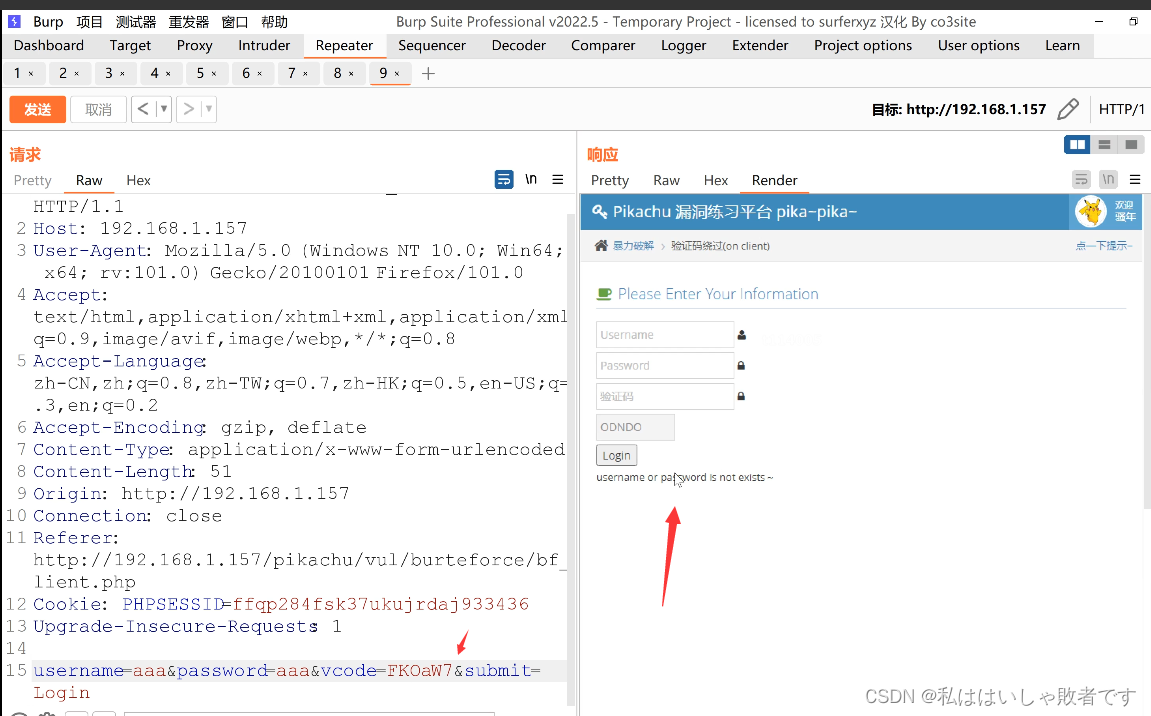Toggle response \n characters icon
Viewport: 1151px width, 716px height.
[1108, 179]
